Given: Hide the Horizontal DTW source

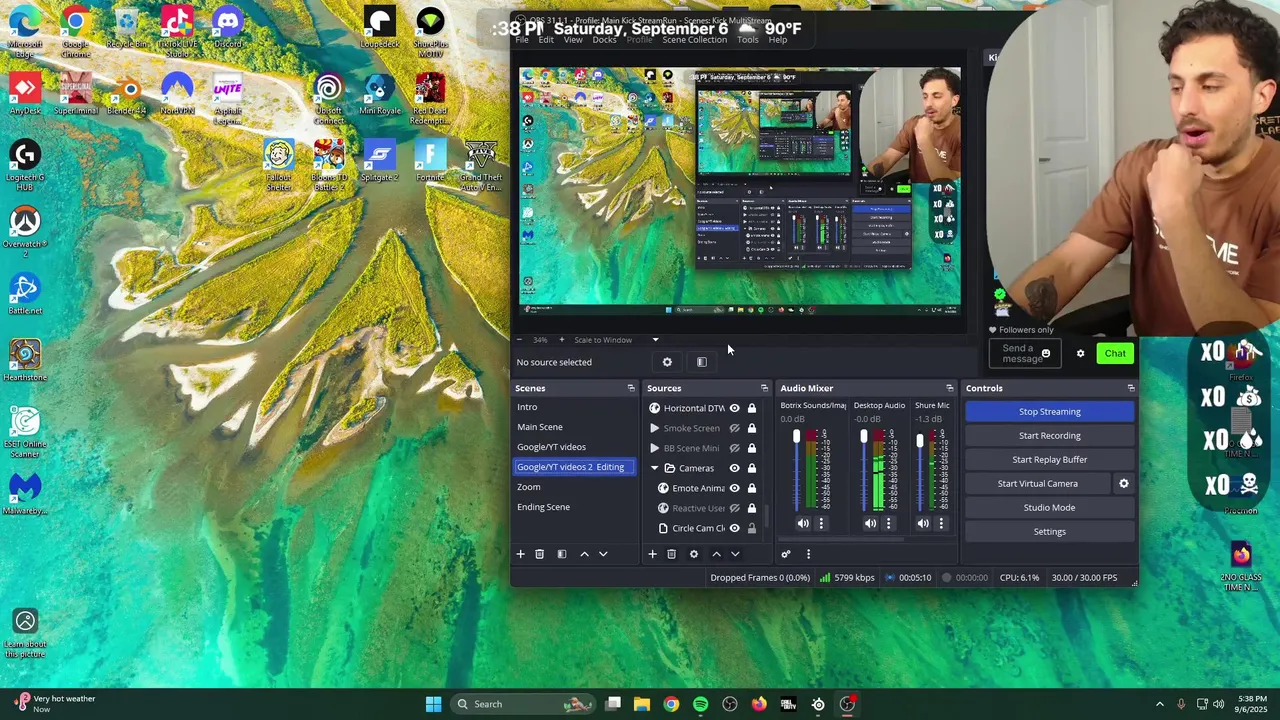Looking at the screenshot, I should coord(734,408).
